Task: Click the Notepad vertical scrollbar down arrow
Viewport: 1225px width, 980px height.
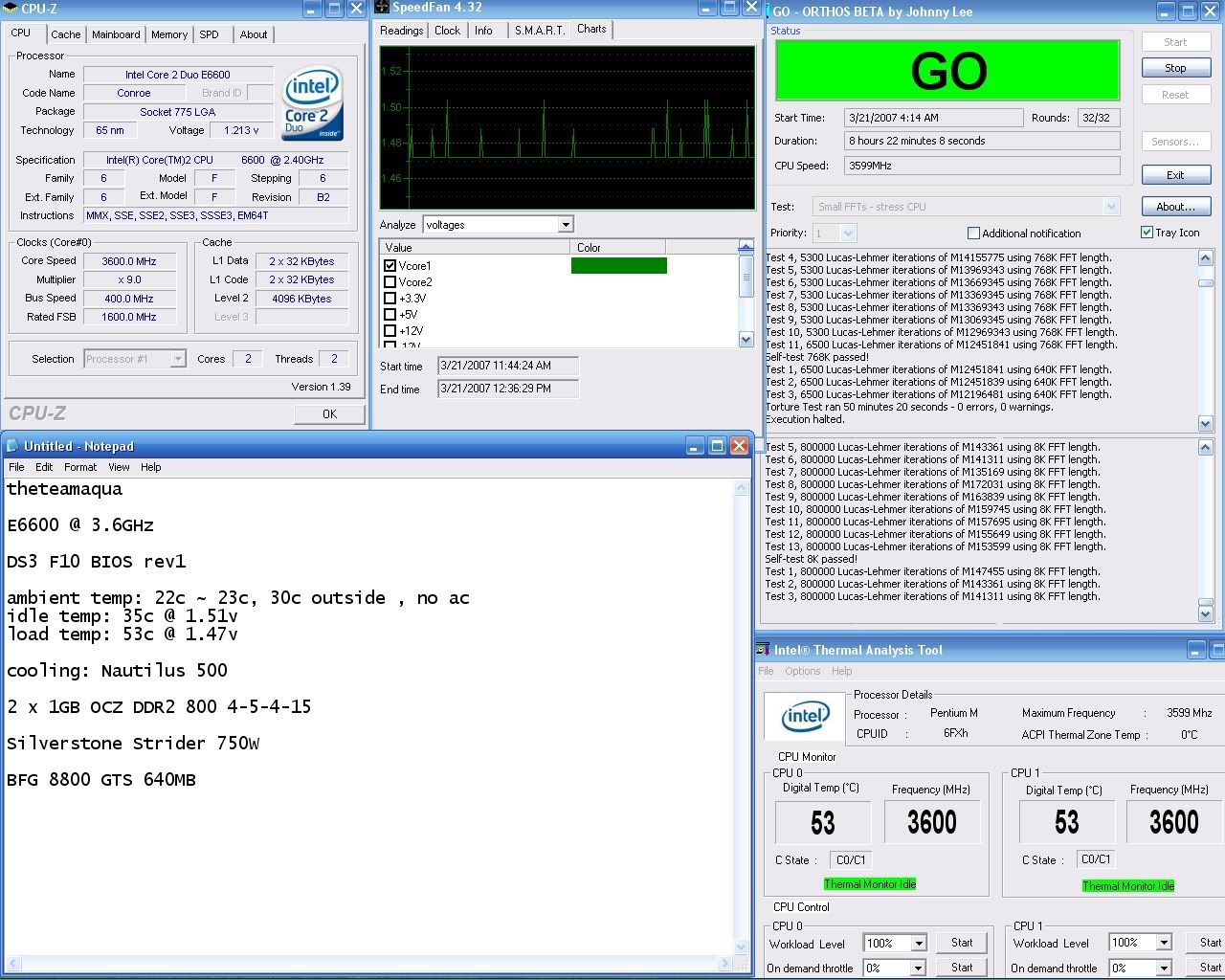Action: click(x=741, y=945)
